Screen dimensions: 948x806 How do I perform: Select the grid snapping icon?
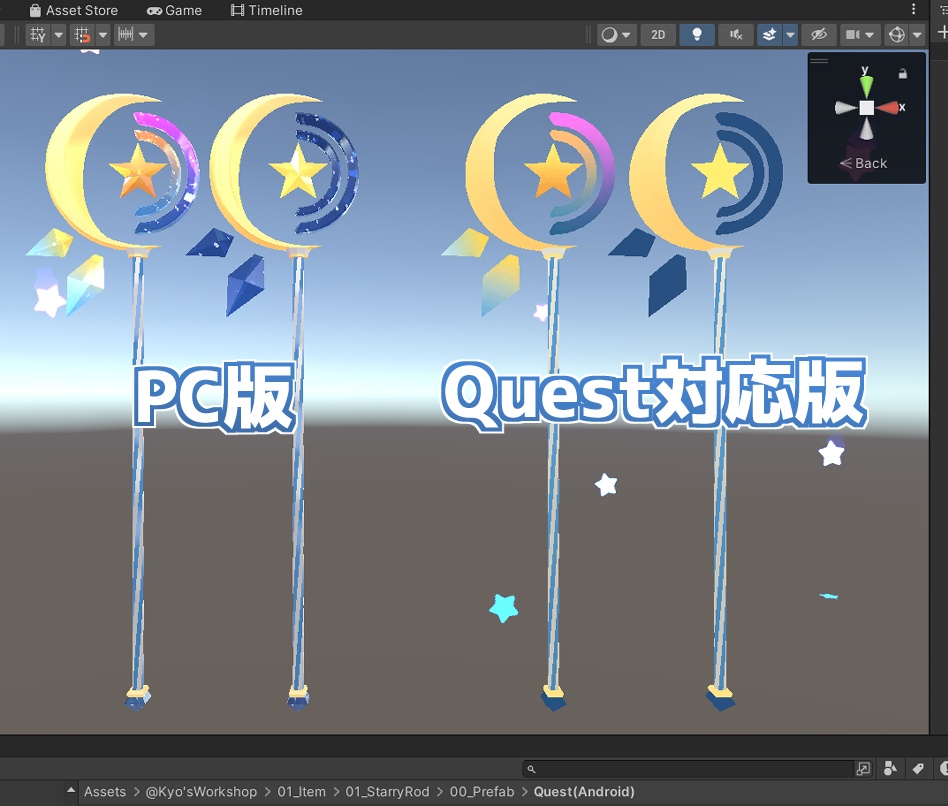(x=84, y=35)
